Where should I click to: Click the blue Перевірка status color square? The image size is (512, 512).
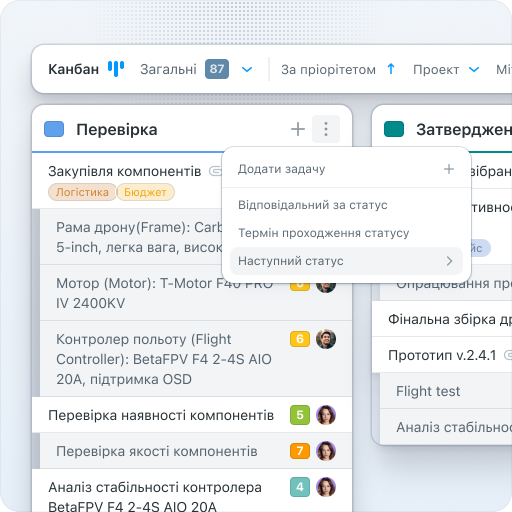[54, 129]
